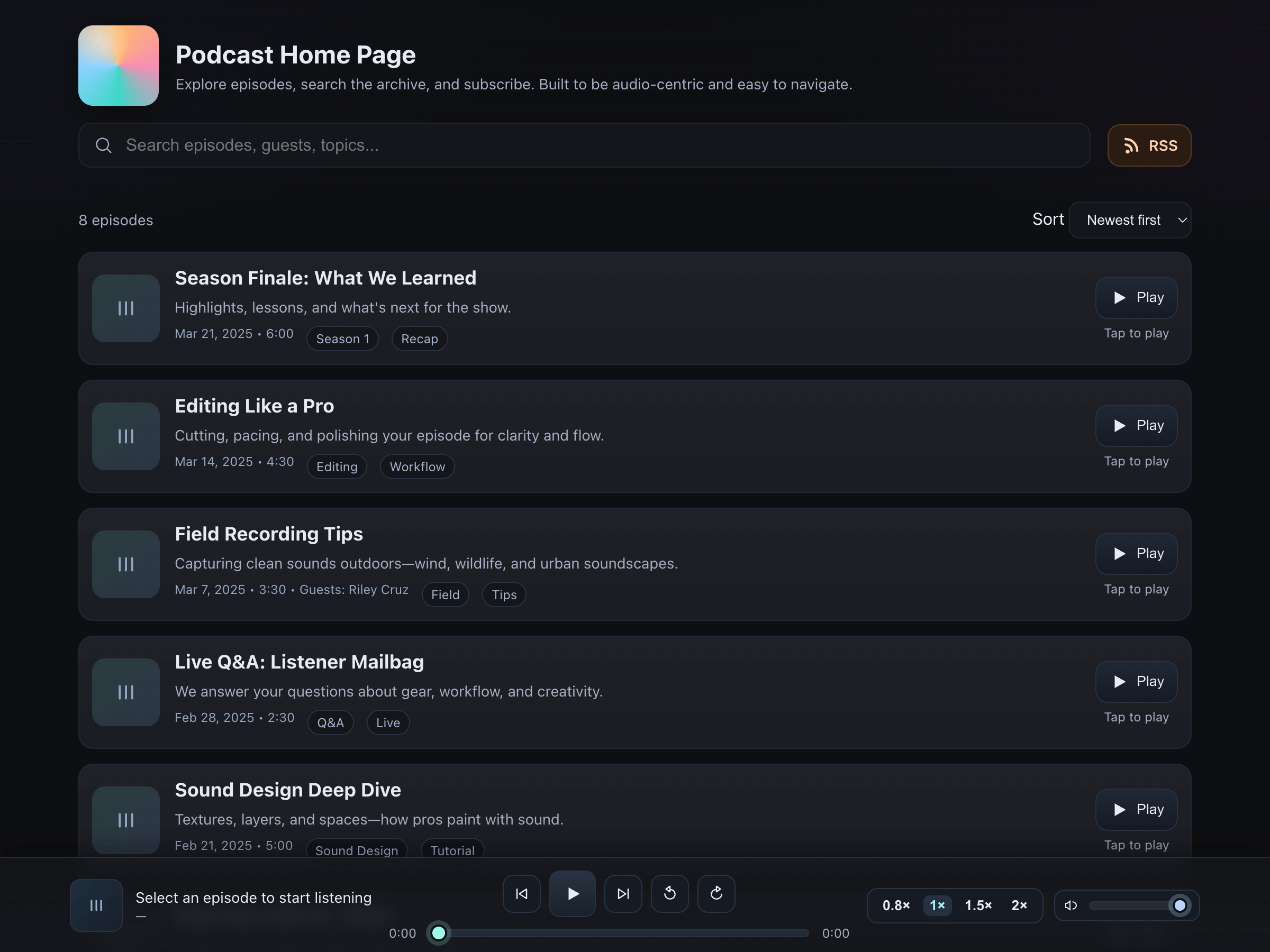Click the podcast gradient logo artwork
This screenshot has height=952, width=1270.
pyautogui.click(x=119, y=66)
